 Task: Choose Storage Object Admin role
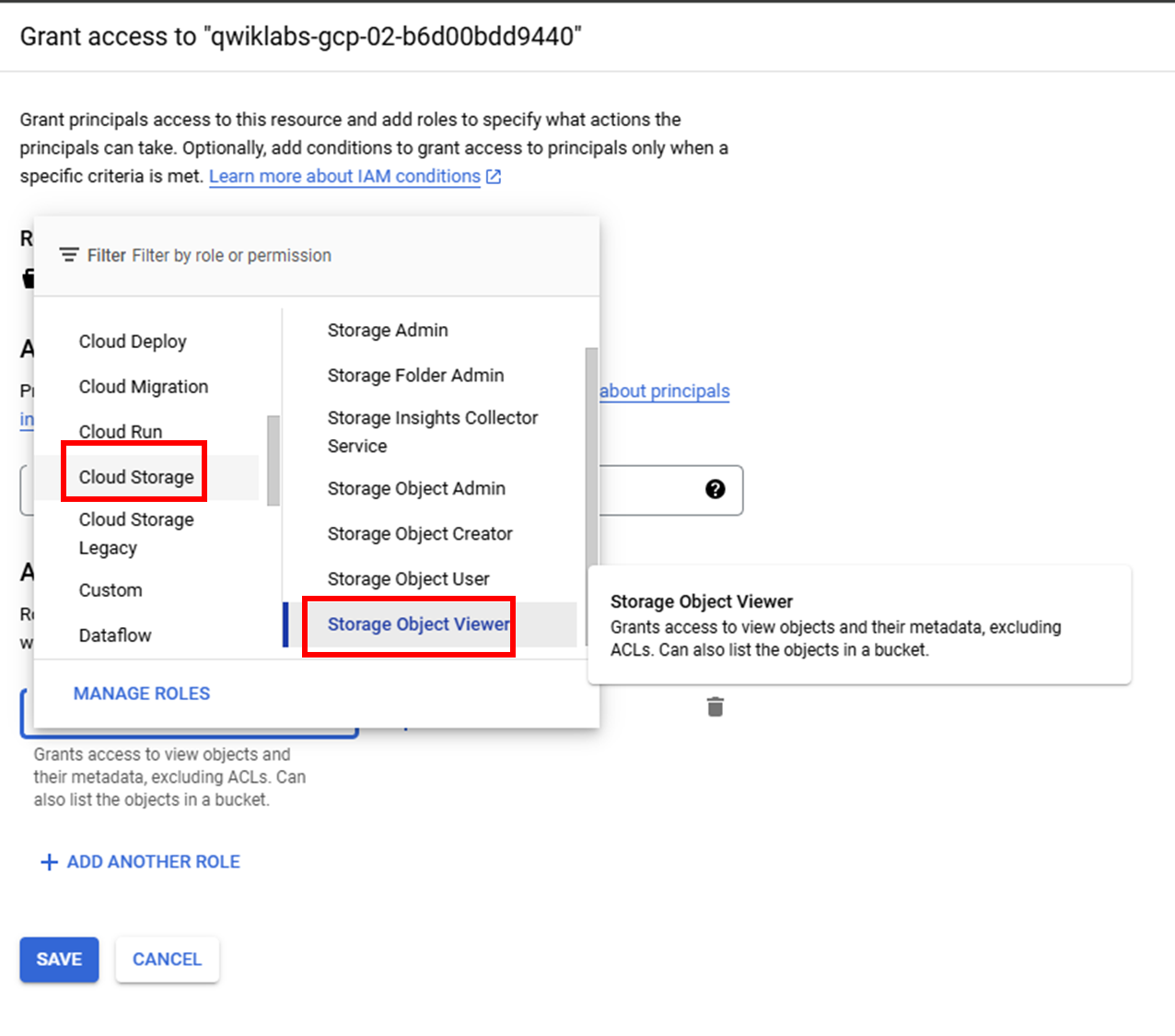[x=416, y=488]
